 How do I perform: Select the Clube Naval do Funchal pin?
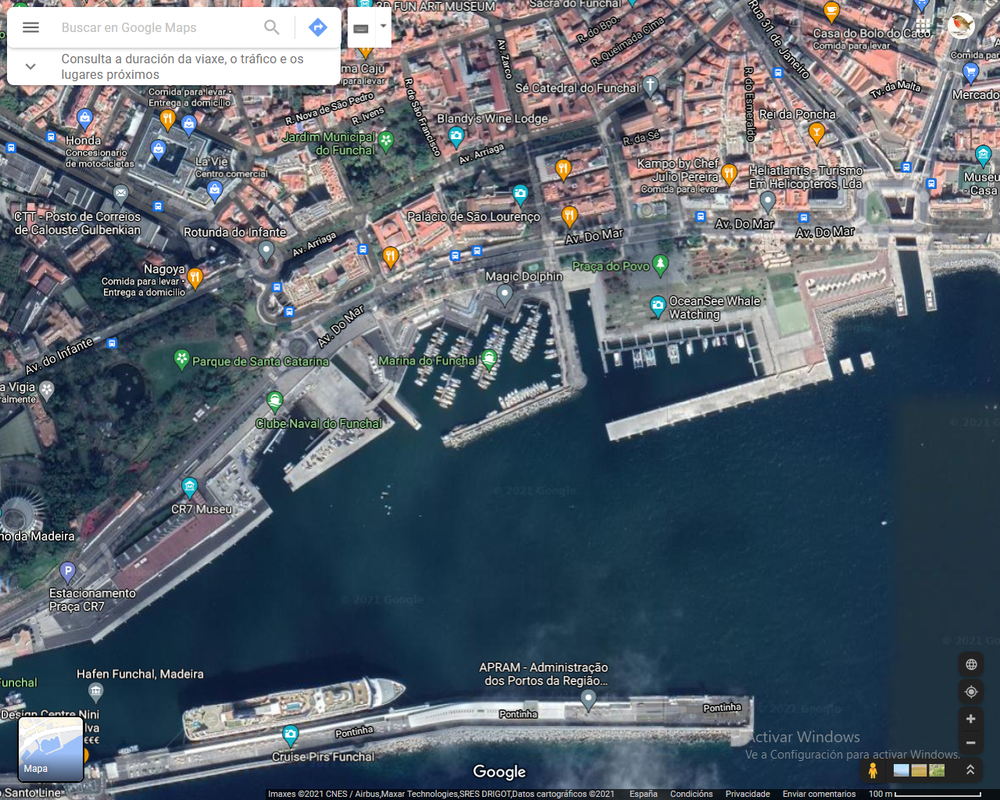click(x=275, y=402)
